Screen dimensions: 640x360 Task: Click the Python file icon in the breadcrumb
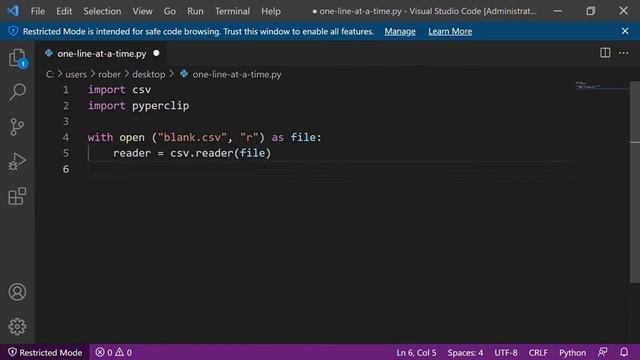[x=184, y=74]
